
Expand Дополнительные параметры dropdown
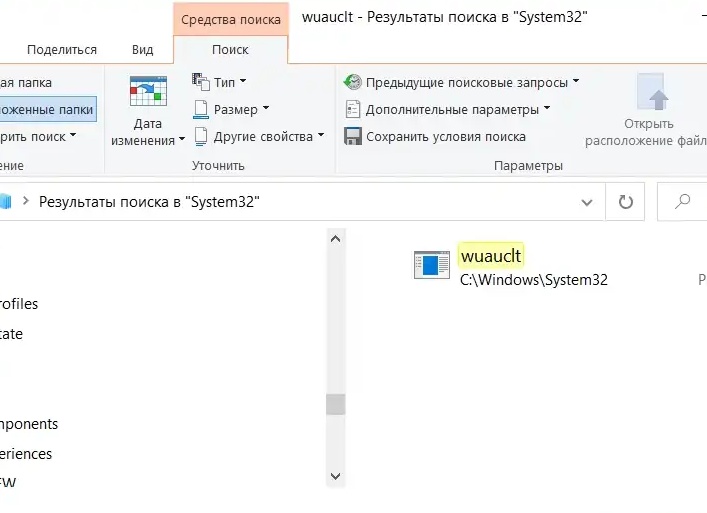(547, 108)
